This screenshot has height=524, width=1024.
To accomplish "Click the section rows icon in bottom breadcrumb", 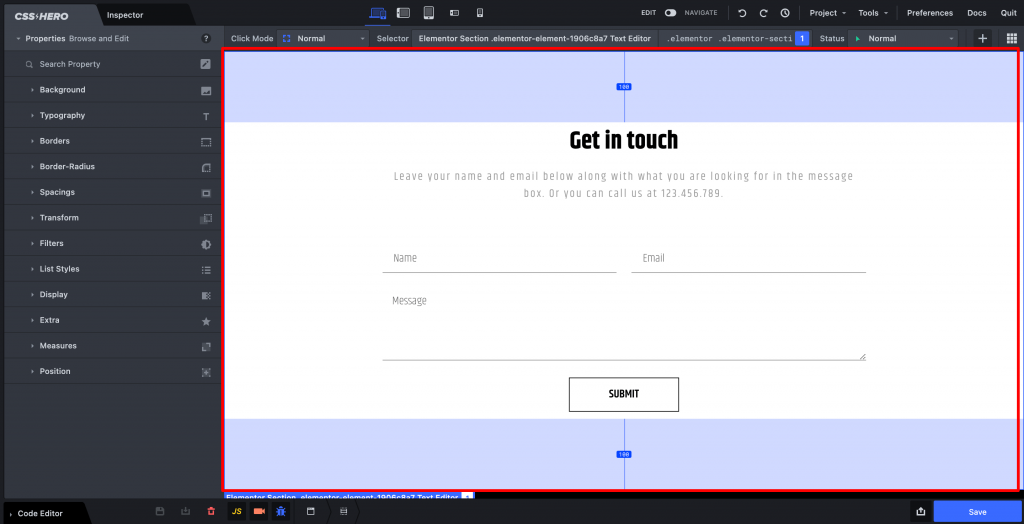I will [x=344, y=512].
